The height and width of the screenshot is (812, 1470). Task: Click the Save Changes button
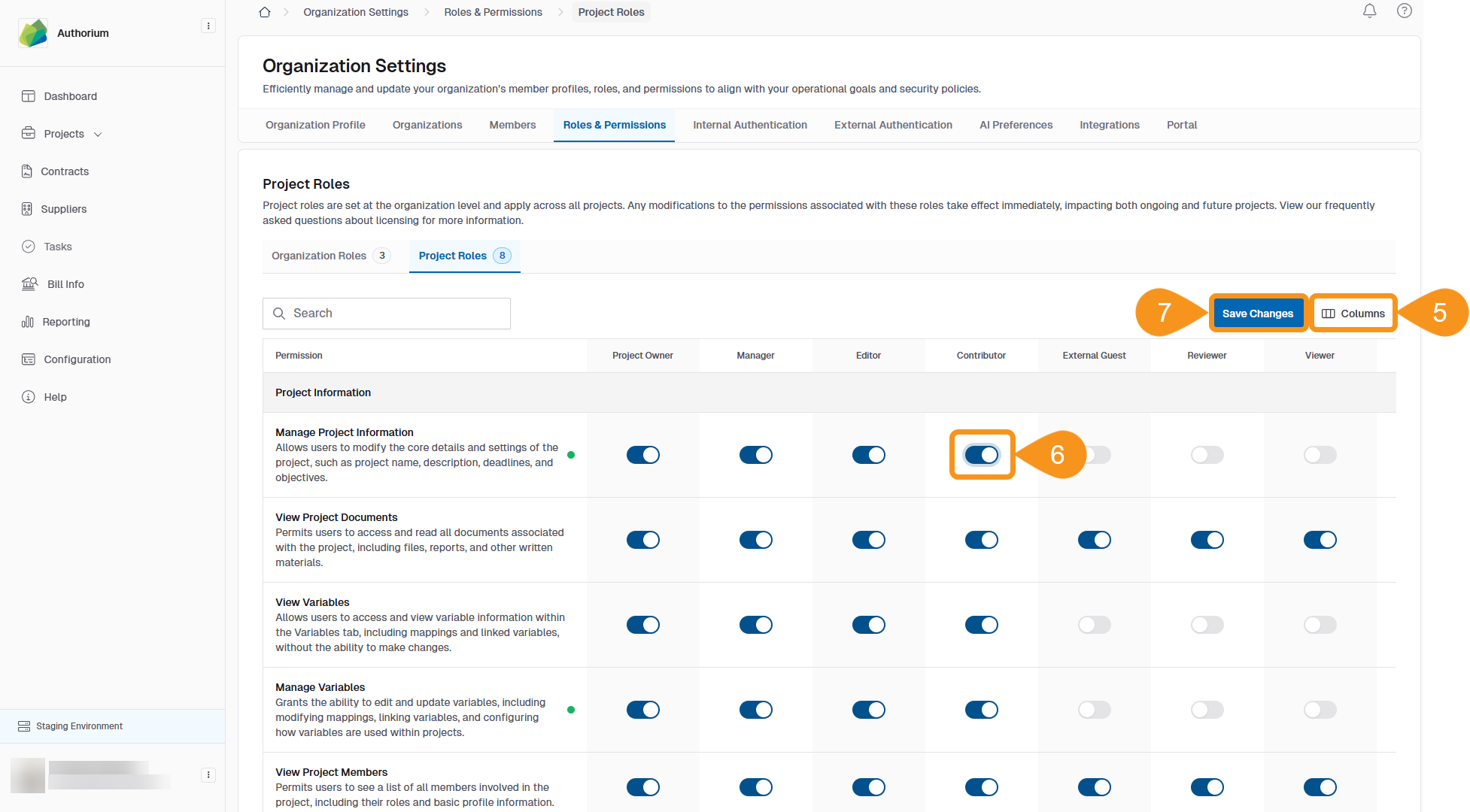coord(1257,314)
